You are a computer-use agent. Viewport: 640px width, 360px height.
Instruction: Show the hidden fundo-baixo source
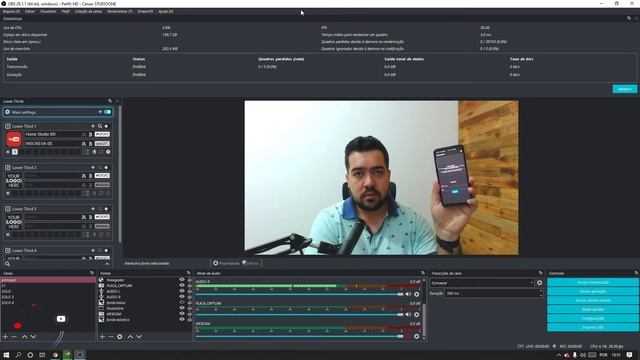point(182,303)
